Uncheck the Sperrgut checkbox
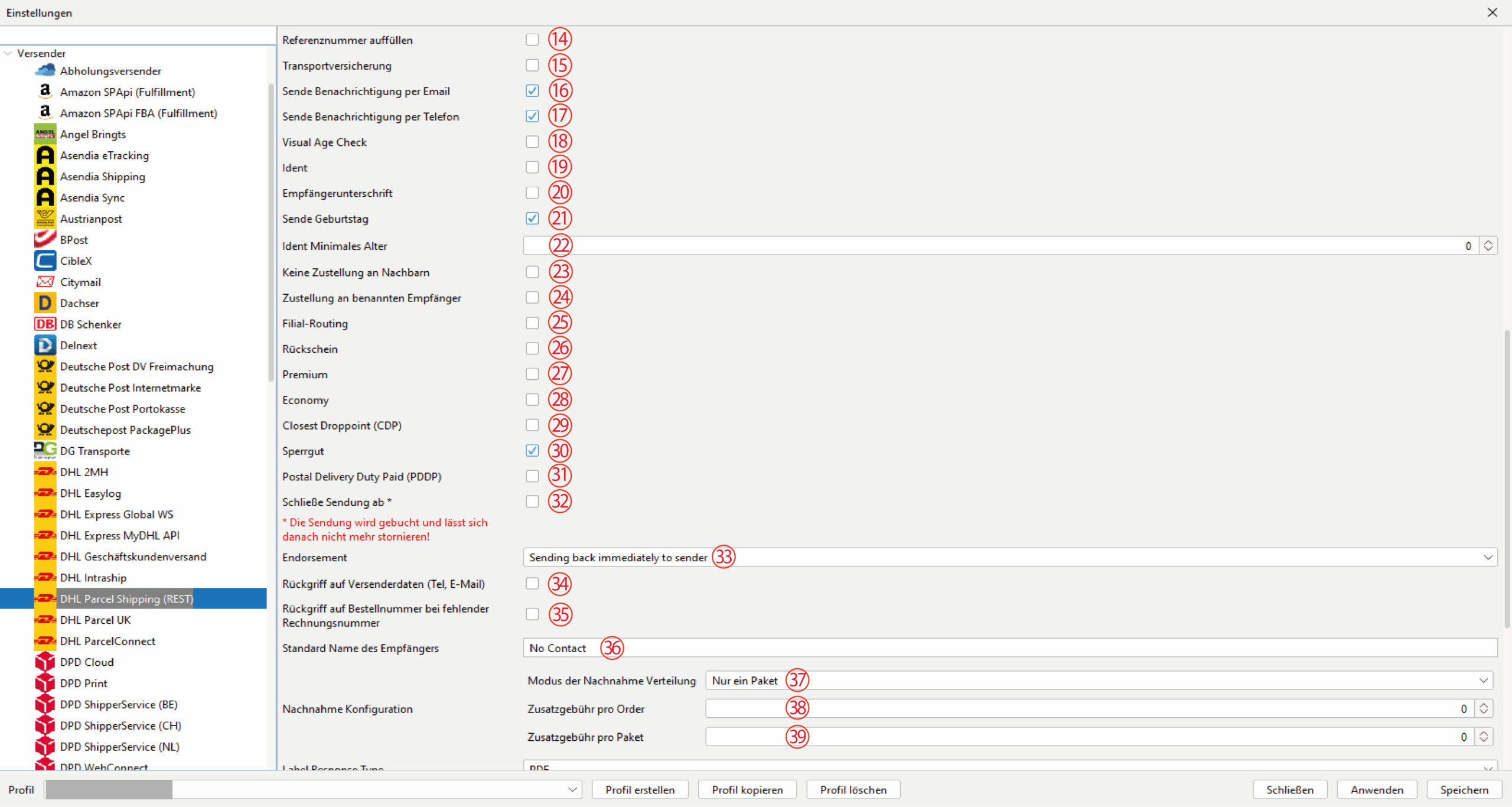The height and width of the screenshot is (807, 1512). pyautogui.click(x=532, y=451)
